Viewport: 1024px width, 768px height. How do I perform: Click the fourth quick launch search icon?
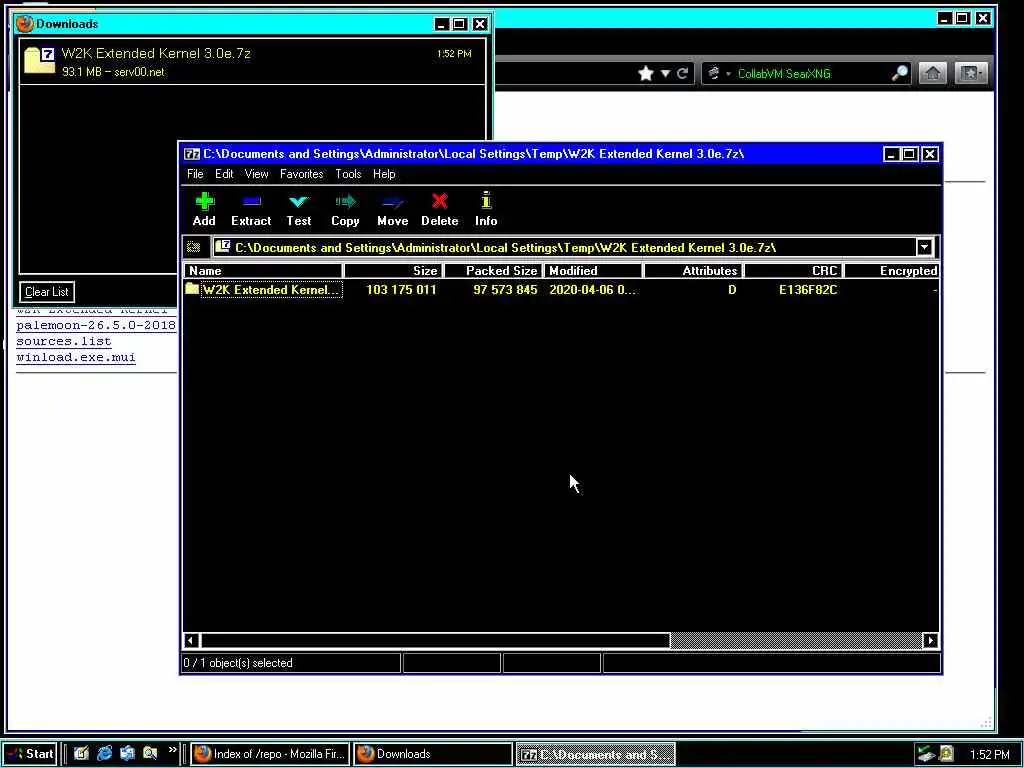(x=150, y=754)
